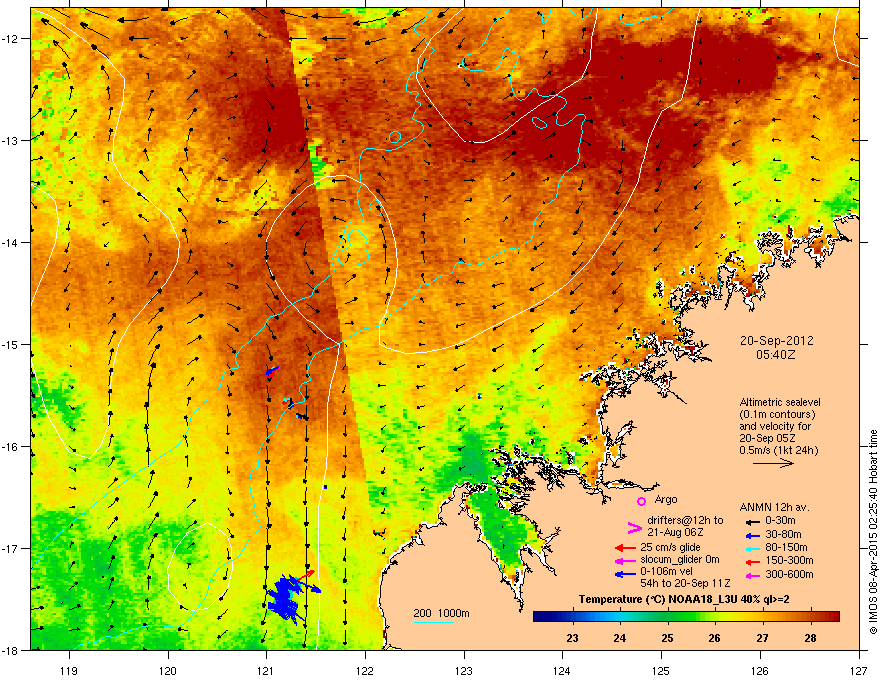Viewport: 880px width, 680px height.
Task: Click the cyan 80-150m ANMN arrow
Action: (751, 548)
